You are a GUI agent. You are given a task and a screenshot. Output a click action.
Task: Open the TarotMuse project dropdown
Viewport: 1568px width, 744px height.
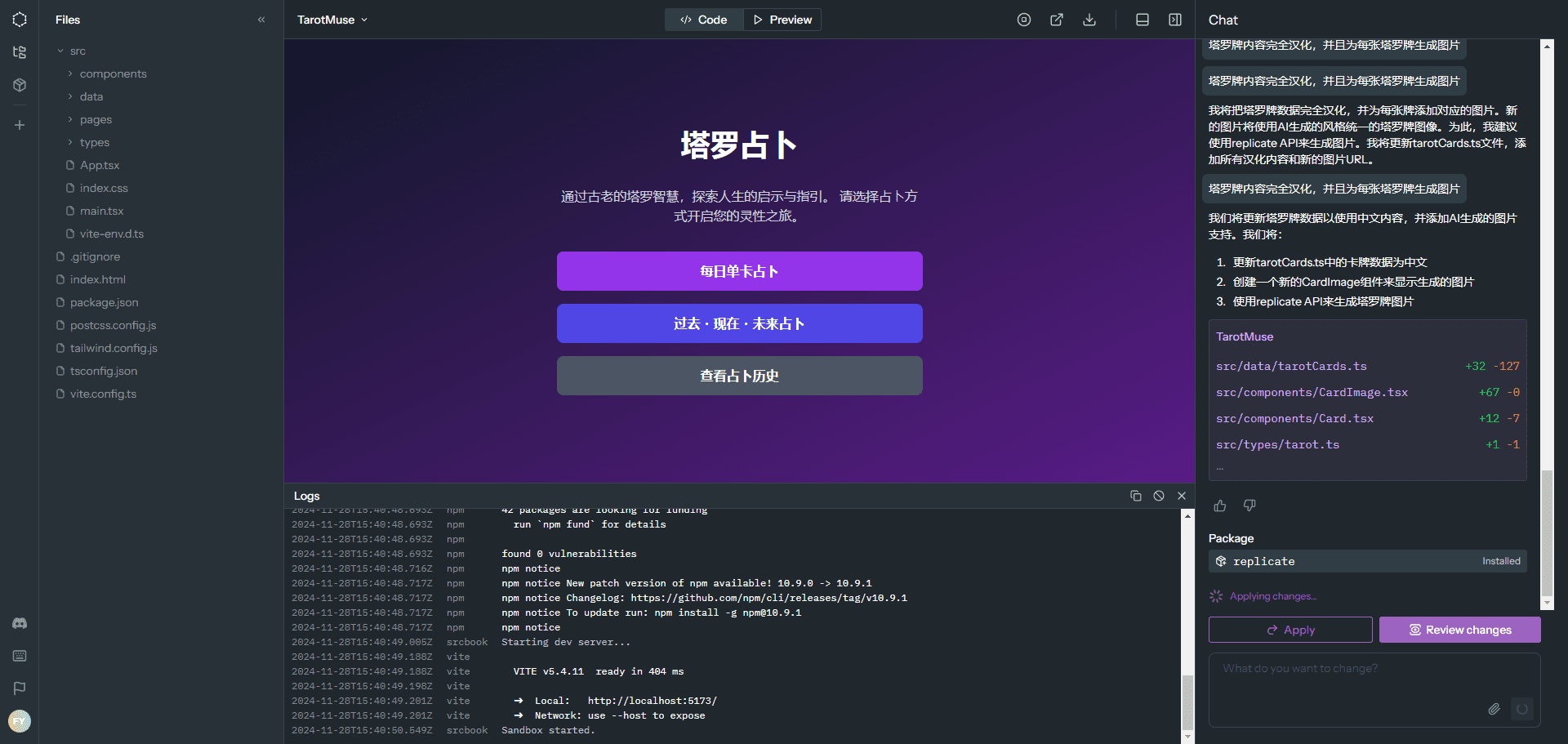coord(332,20)
